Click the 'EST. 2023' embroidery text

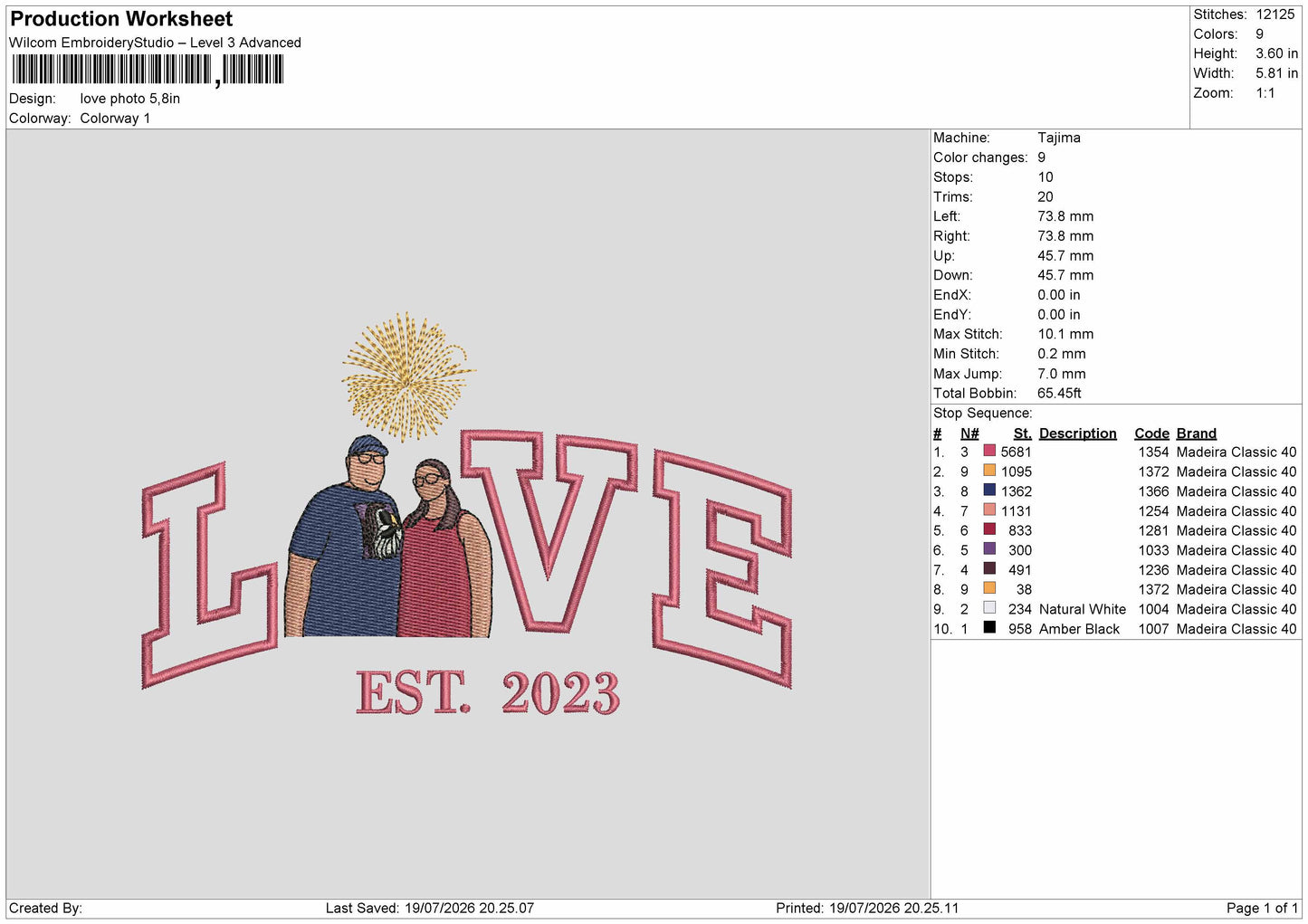click(x=488, y=693)
